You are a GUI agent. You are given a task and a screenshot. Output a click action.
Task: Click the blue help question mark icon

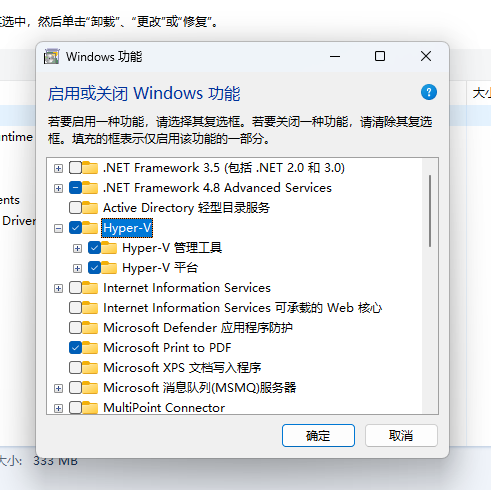point(429,92)
